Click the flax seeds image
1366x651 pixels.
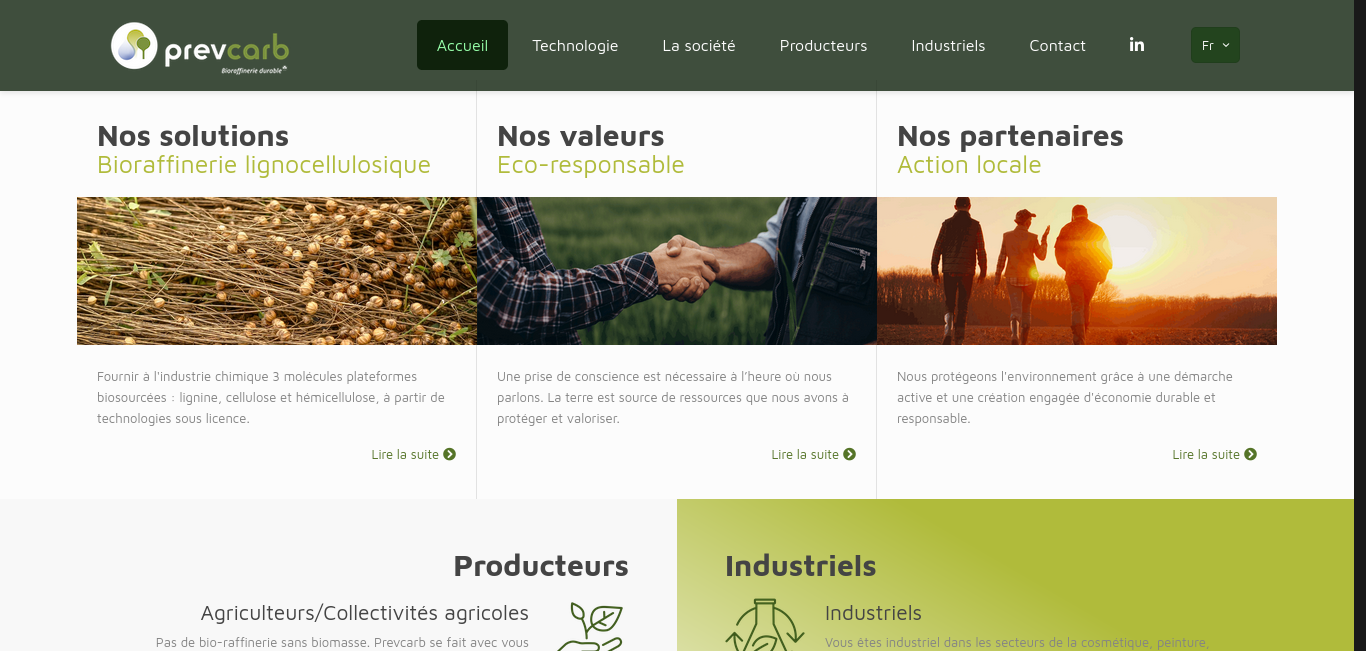[277, 271]
